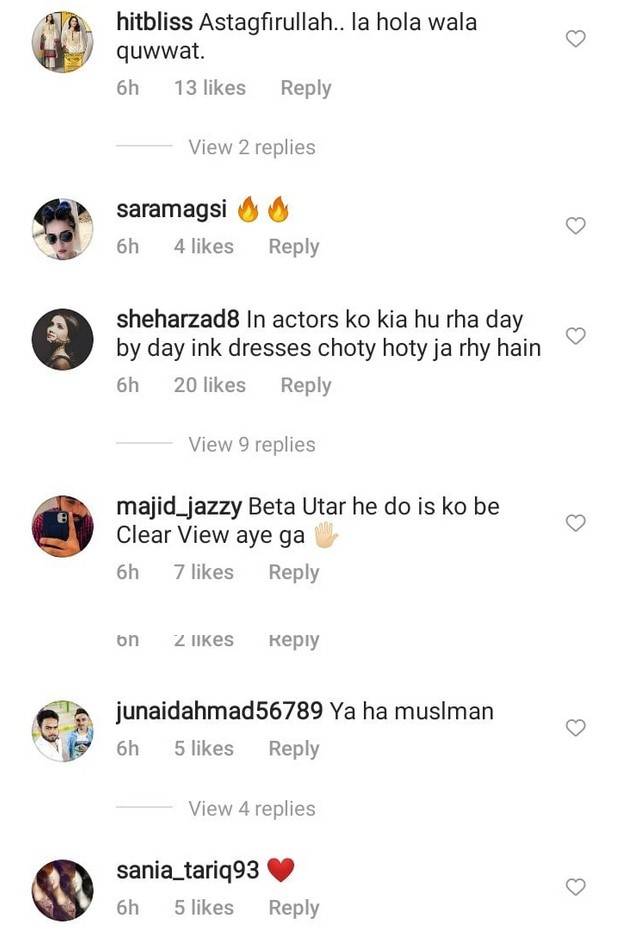The height and width of the screenshot is (936, 633).
Task: Expand View 9 replies under sheharzad8
Action: [251, 445]
